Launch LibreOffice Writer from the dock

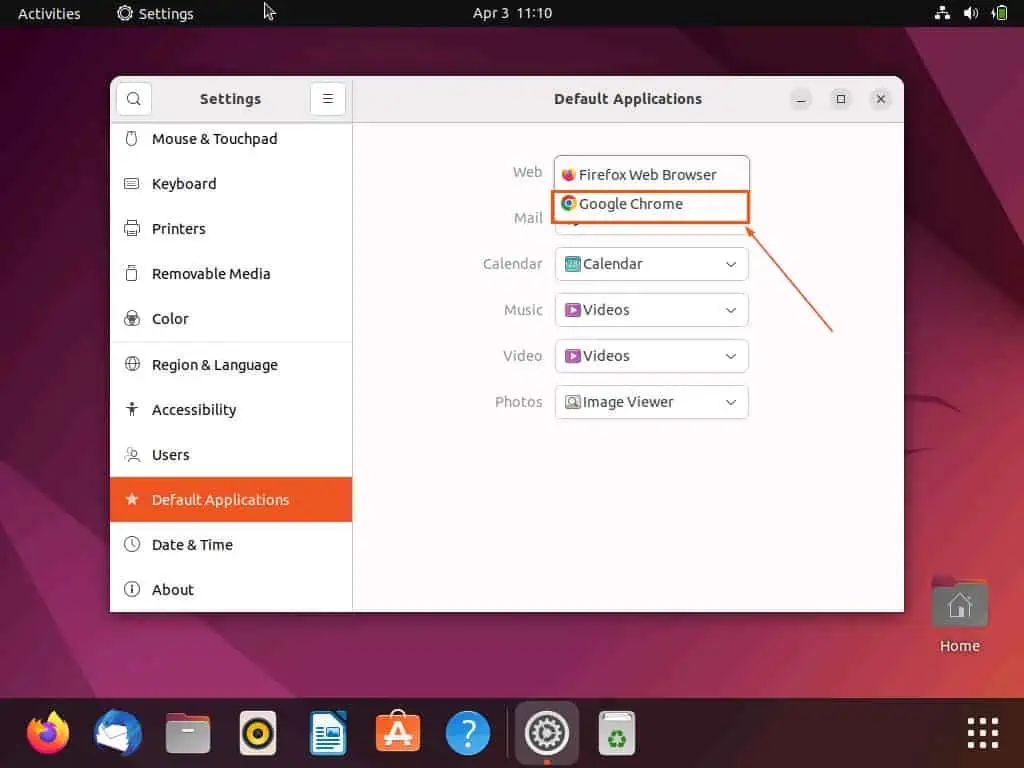click(x=327, y=732)
